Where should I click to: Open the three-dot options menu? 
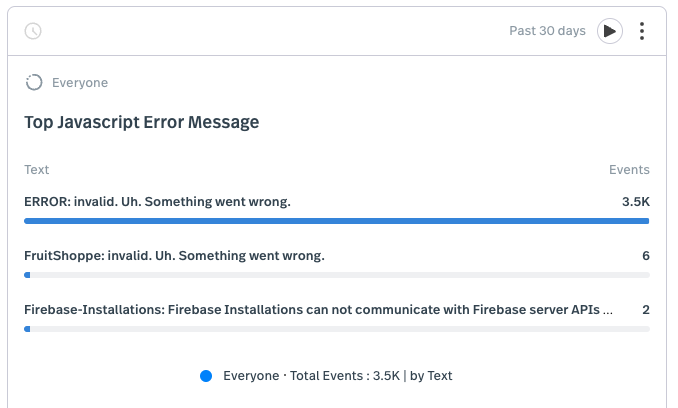(x=642, y=31)
